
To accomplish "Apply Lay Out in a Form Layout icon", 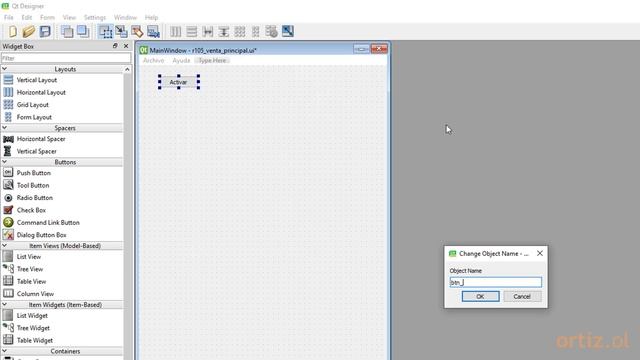I will tap(256, 31).
